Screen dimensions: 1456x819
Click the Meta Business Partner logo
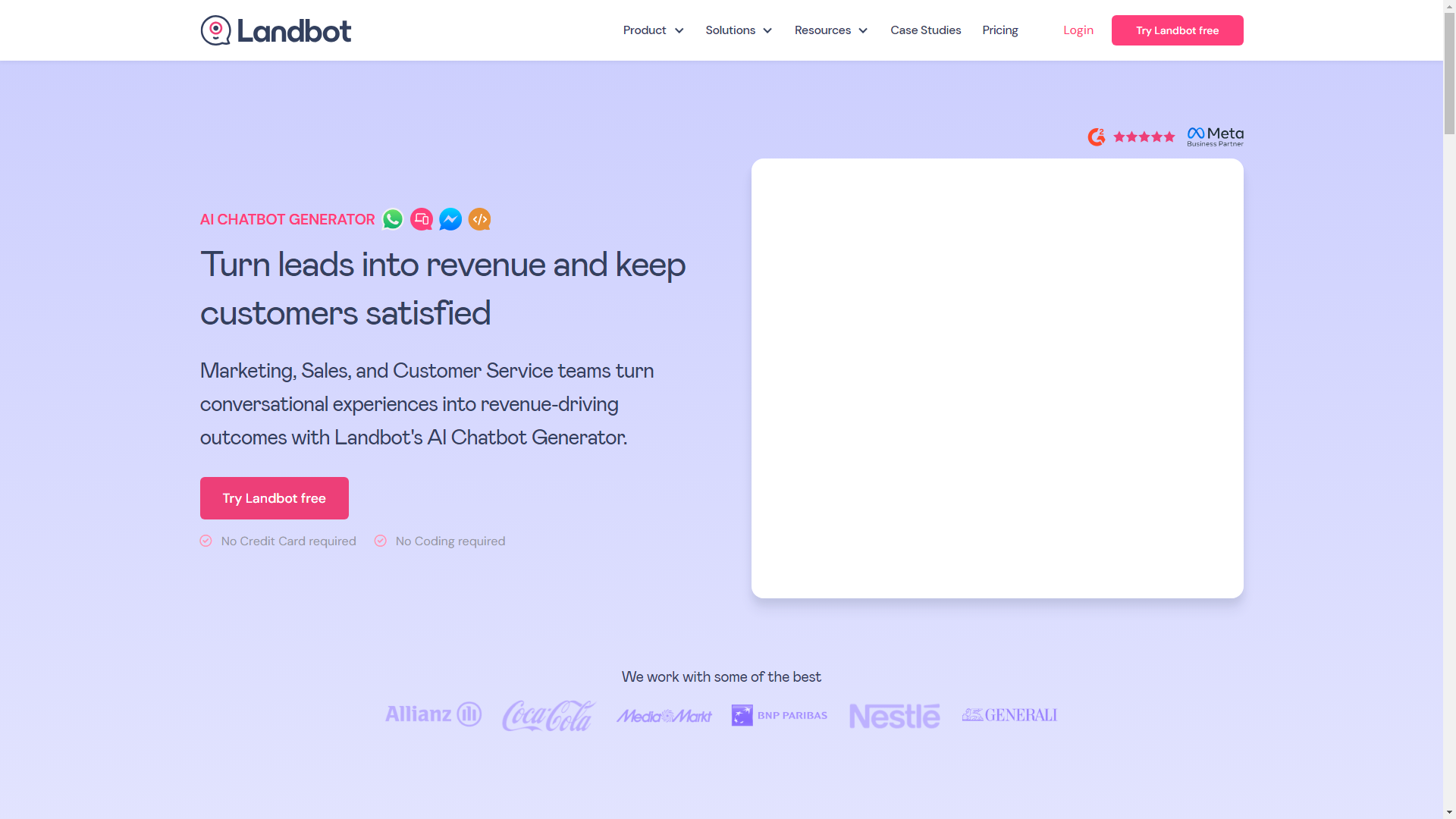(1215, 136)
